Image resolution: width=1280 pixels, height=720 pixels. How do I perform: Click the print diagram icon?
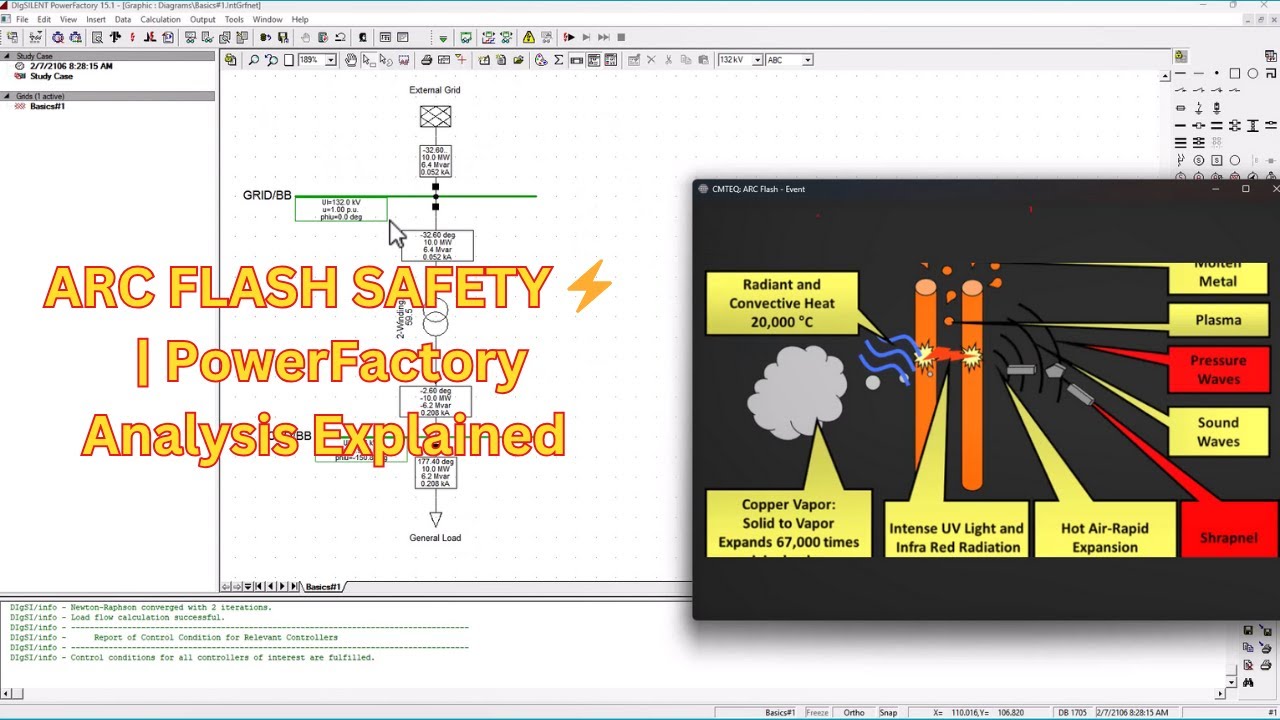427,60
